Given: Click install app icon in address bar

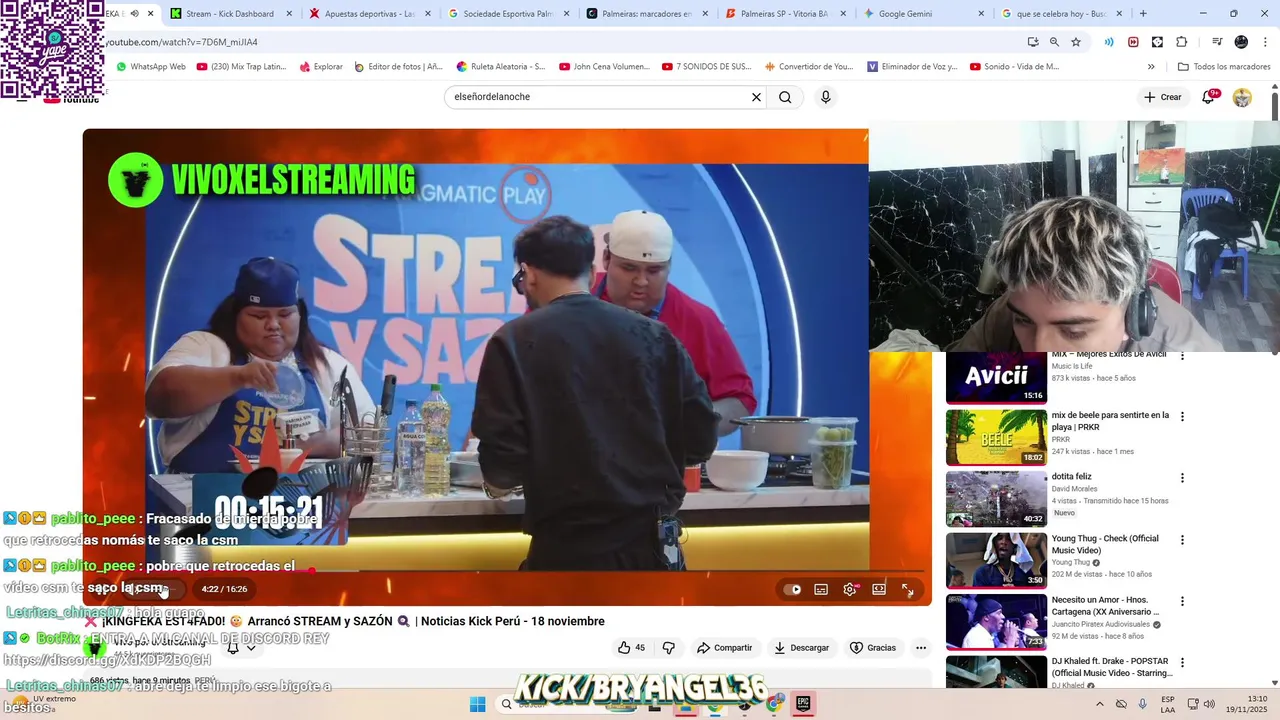Looking at the screenshot, I should [x=1033, y=42].
